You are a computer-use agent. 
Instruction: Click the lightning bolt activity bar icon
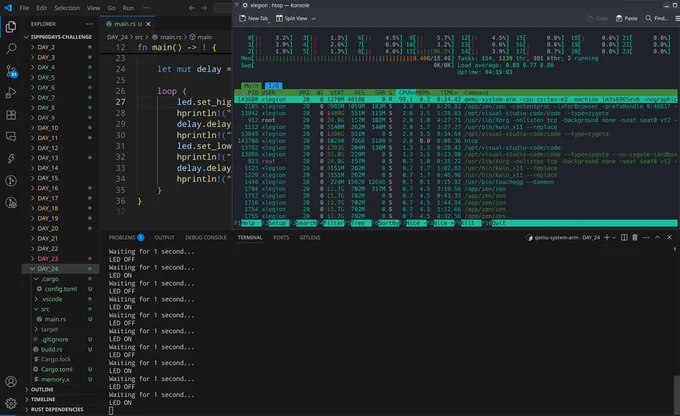(11, 159)
